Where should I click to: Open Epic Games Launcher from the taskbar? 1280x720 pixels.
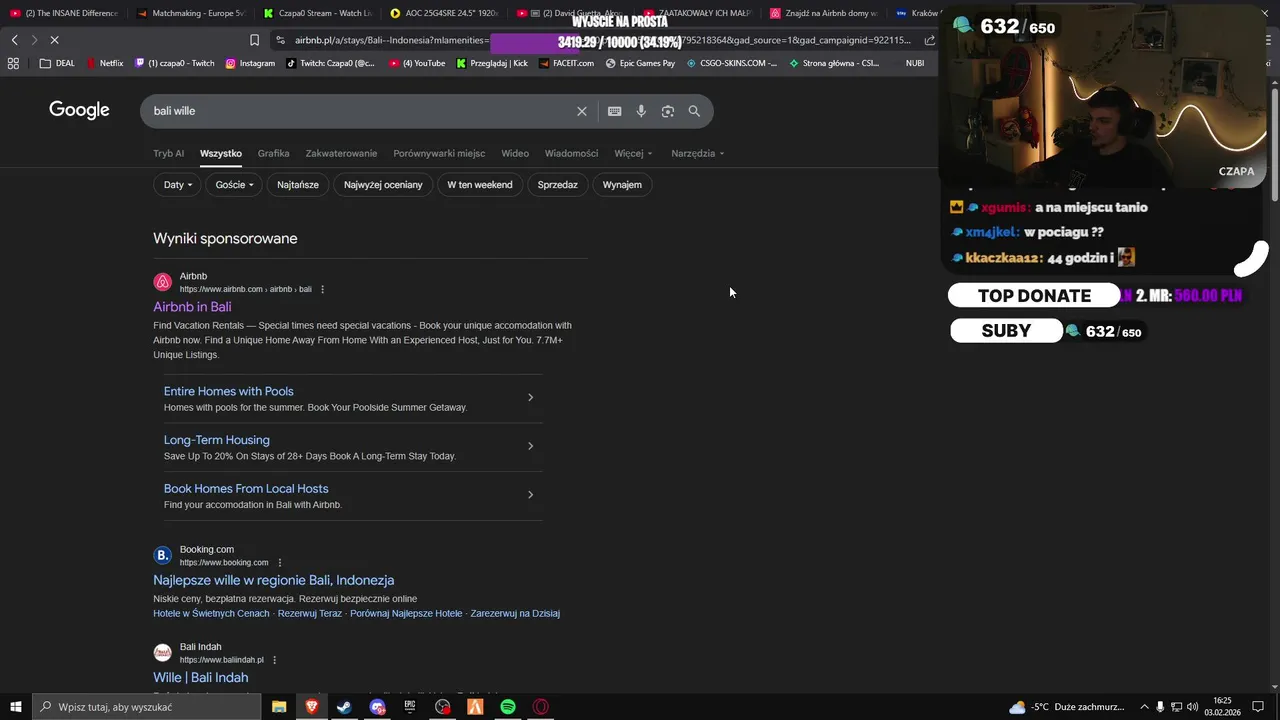click(410, 707)
